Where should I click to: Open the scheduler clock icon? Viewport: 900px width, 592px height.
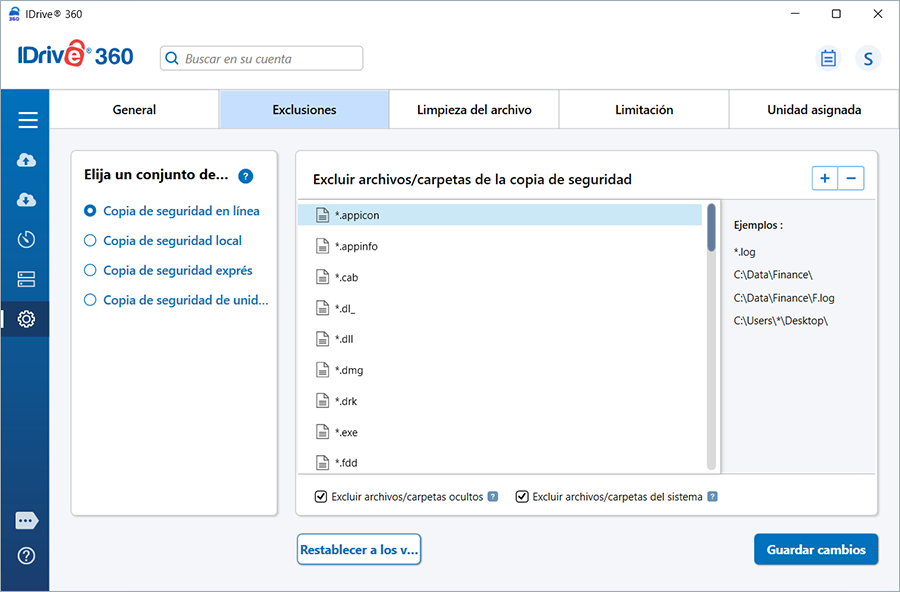click(x=27, y=240)
